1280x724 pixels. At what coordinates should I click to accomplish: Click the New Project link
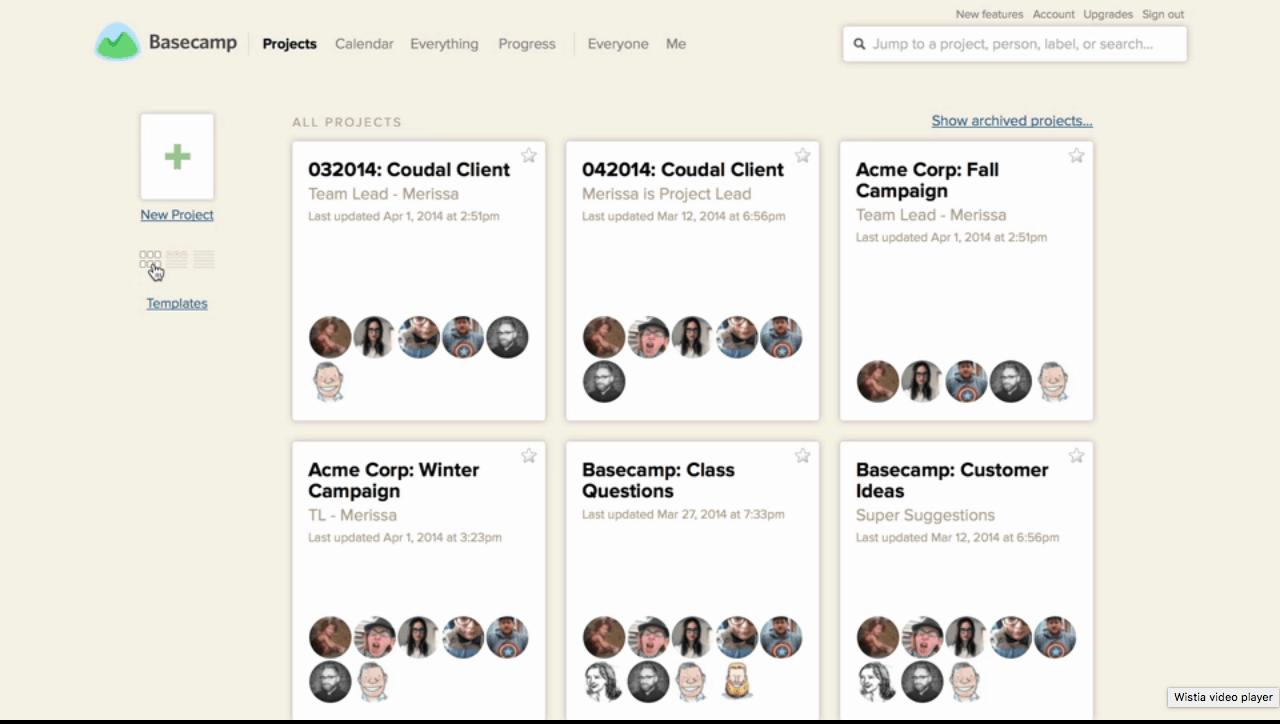point(177,215)
